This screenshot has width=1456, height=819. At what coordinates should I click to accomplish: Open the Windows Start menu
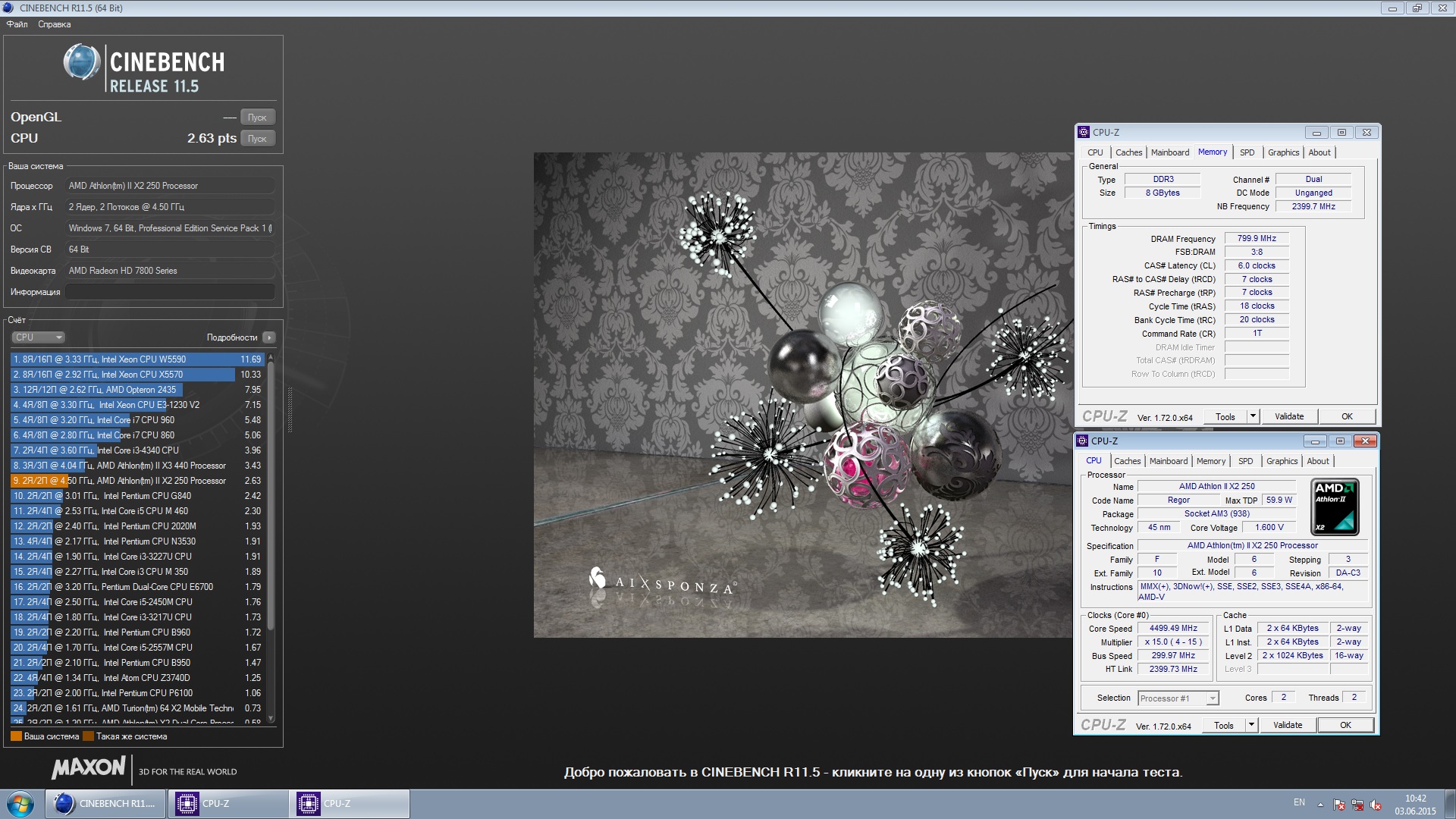tap(20, 804)
